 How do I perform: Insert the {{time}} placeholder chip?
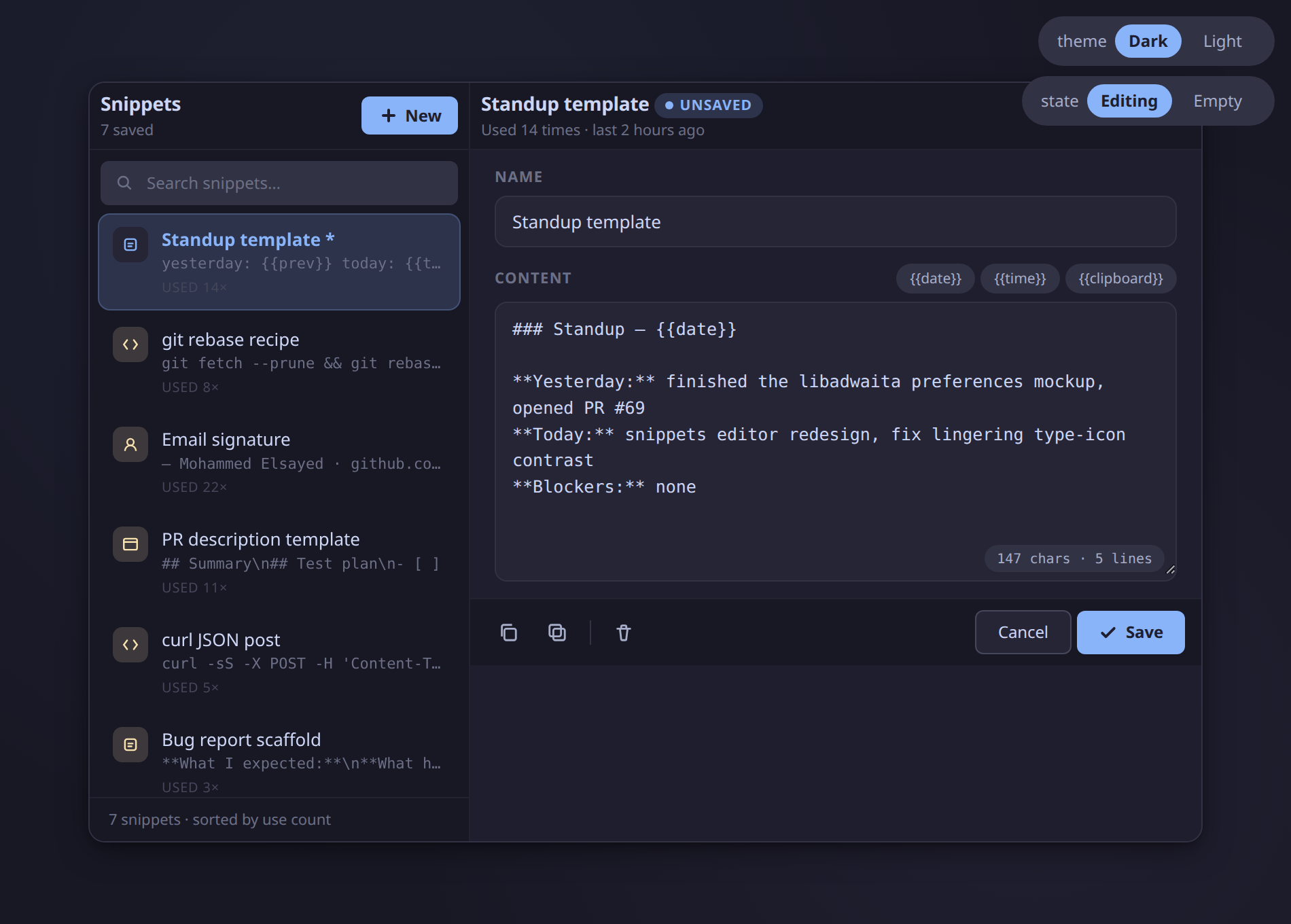pyautogui.click(x=1020, y=279)
